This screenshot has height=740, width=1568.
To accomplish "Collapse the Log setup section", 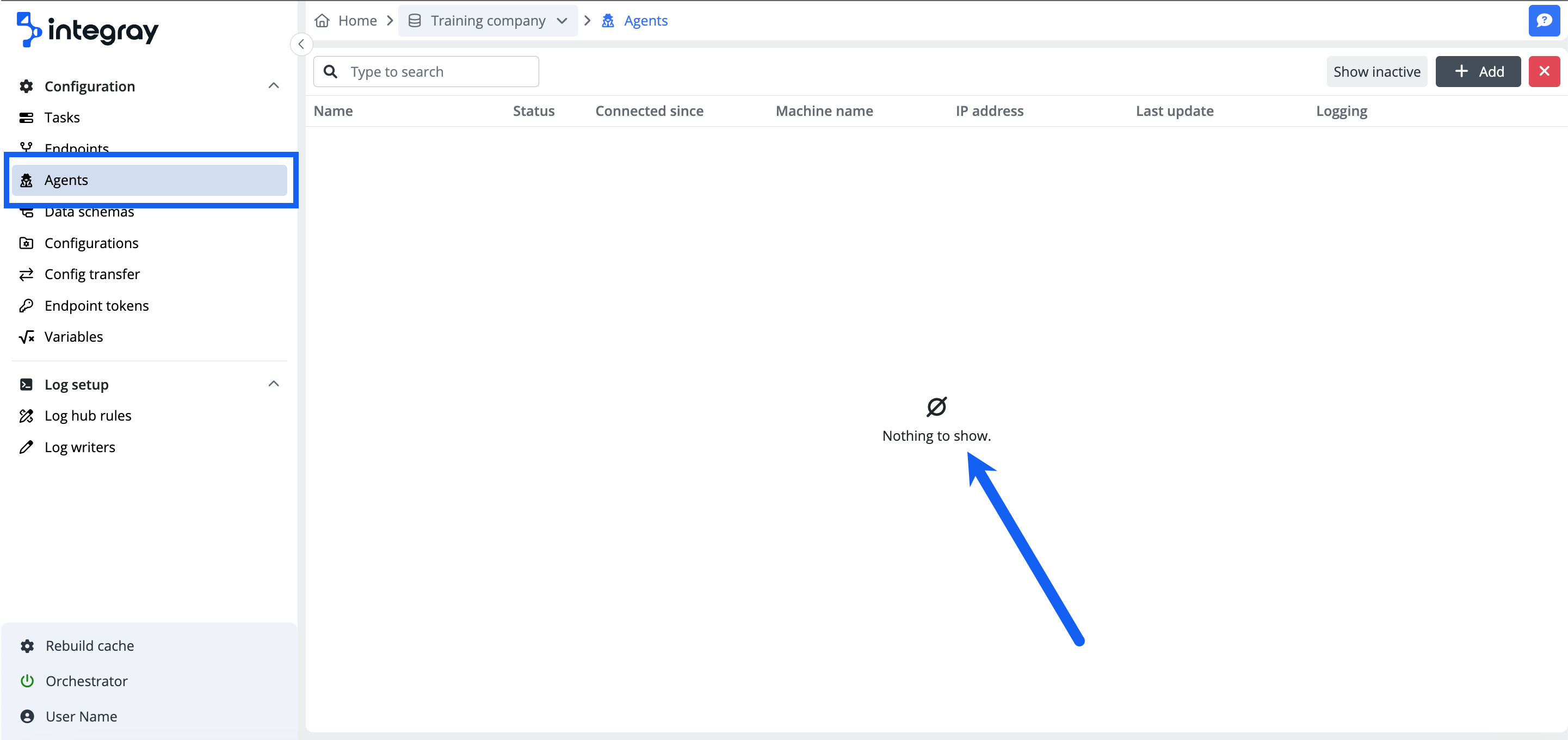I will (x=273, y=384).
